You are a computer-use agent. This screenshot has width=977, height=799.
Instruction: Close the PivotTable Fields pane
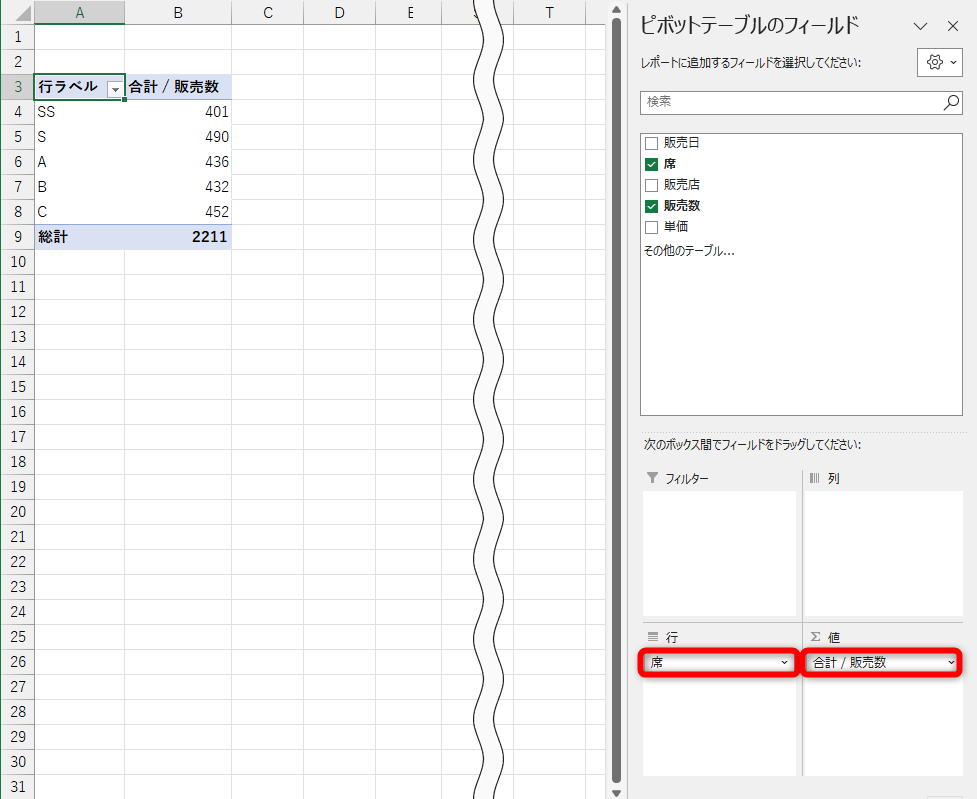pyautogui.click(x=953, y=26)
